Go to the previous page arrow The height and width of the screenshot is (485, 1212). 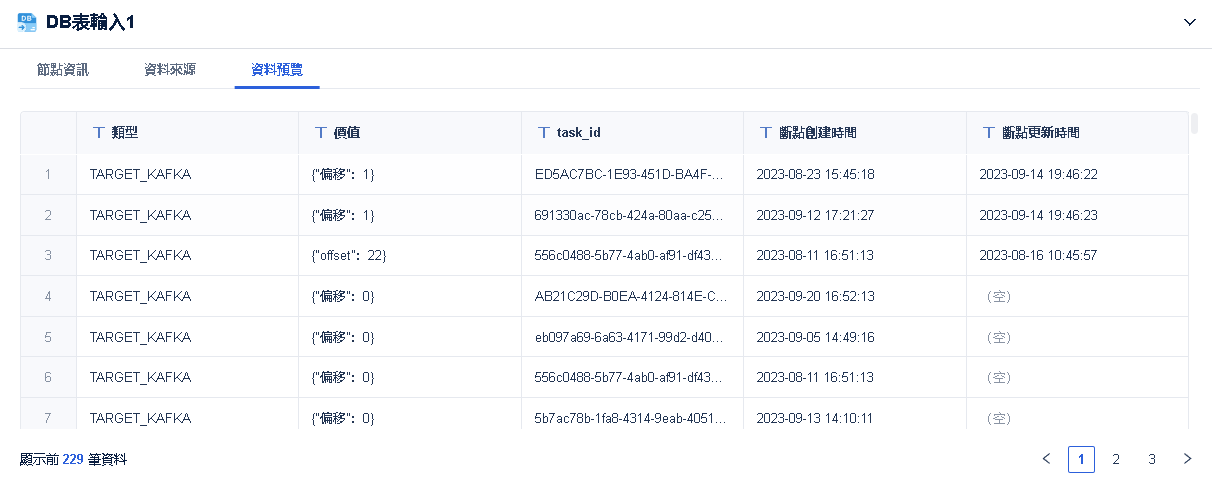1046,459
